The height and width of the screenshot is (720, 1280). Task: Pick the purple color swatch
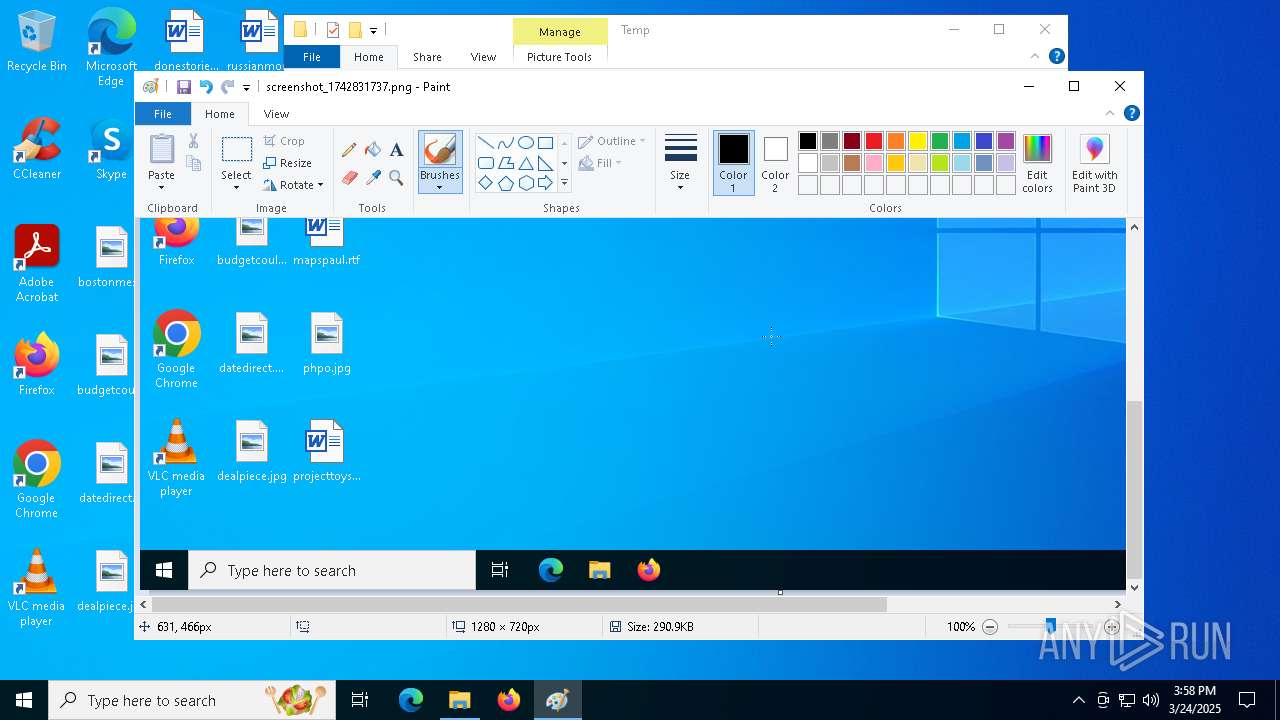1006,141
